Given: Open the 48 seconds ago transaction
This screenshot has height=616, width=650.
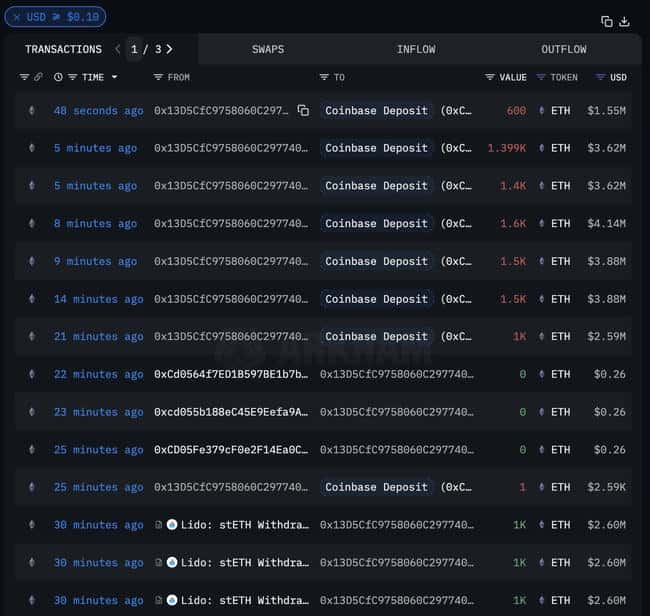Looking at the screenshot, I should pos(99,111).
